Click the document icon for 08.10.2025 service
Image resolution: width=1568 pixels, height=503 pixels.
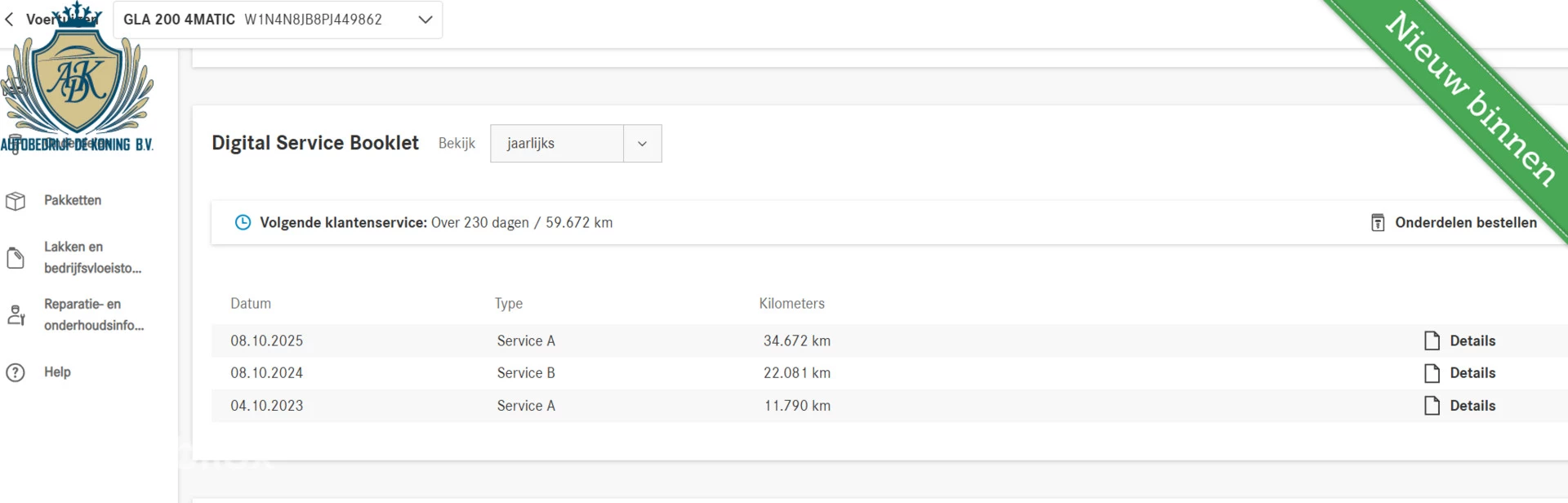1432,341
